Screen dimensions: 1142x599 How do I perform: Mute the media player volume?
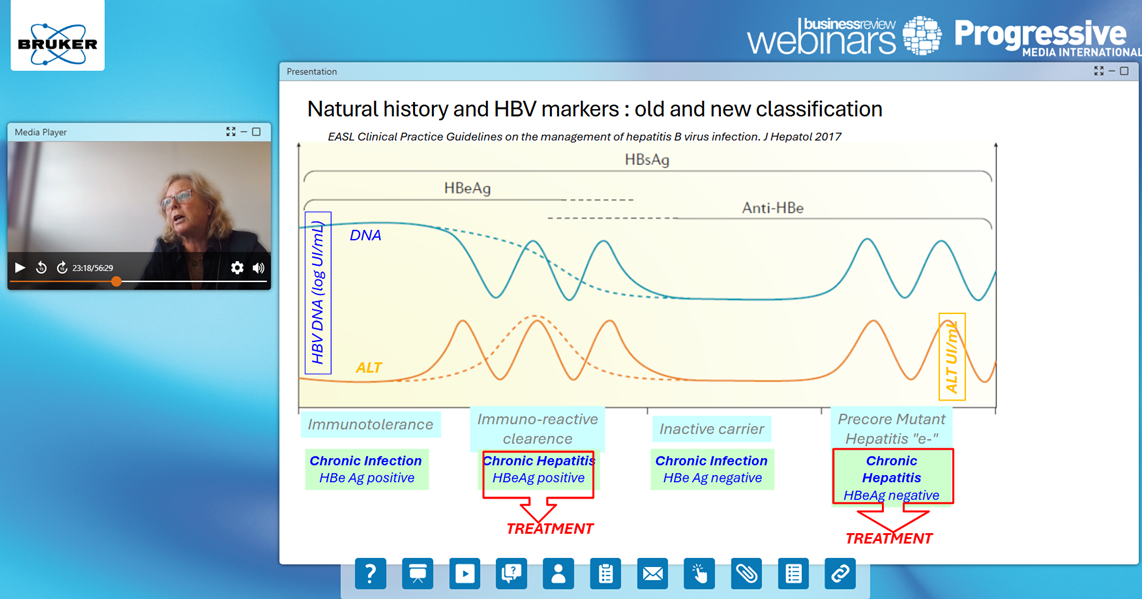(258, 268)
